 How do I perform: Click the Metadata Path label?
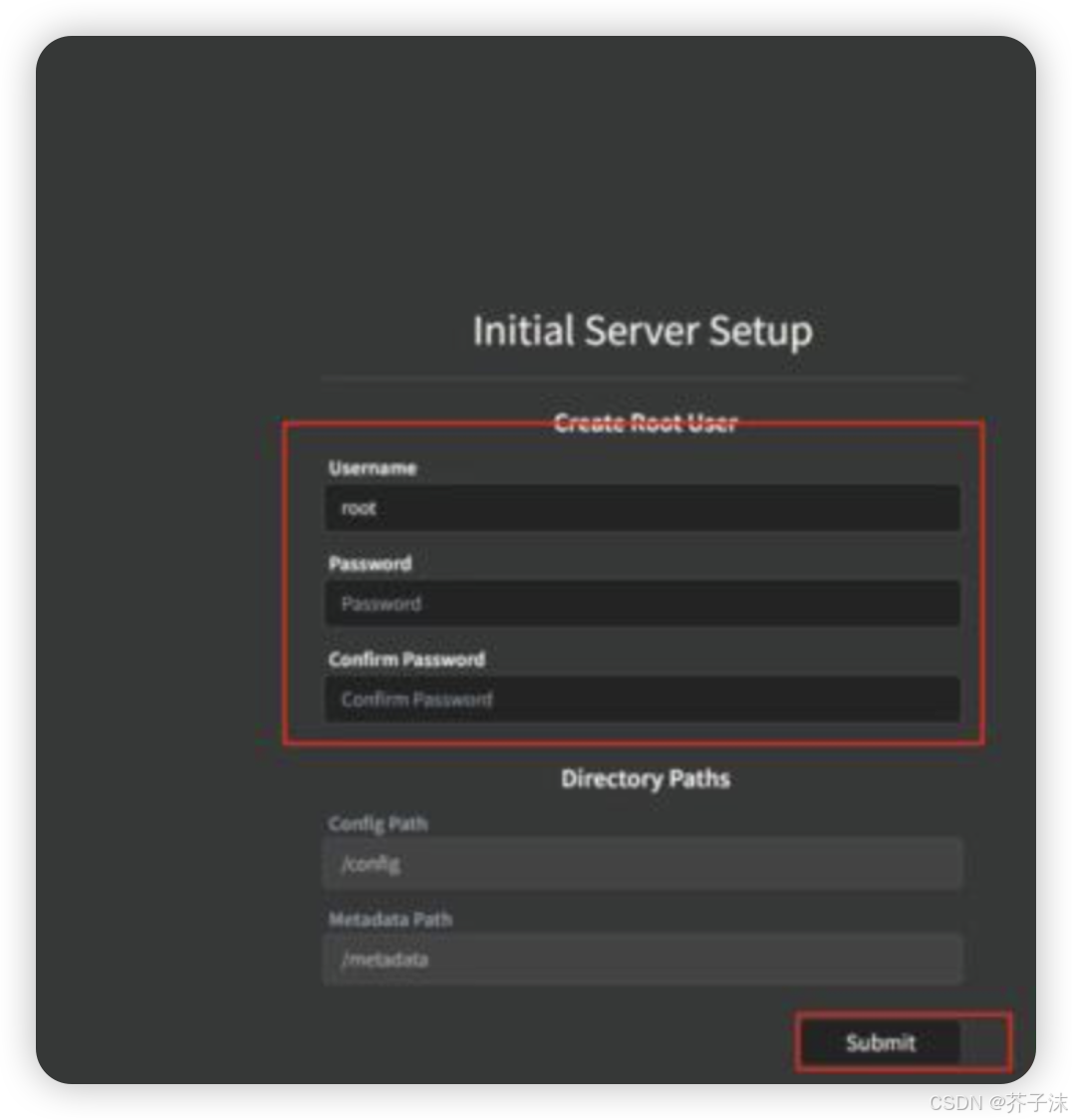point(390,920)
